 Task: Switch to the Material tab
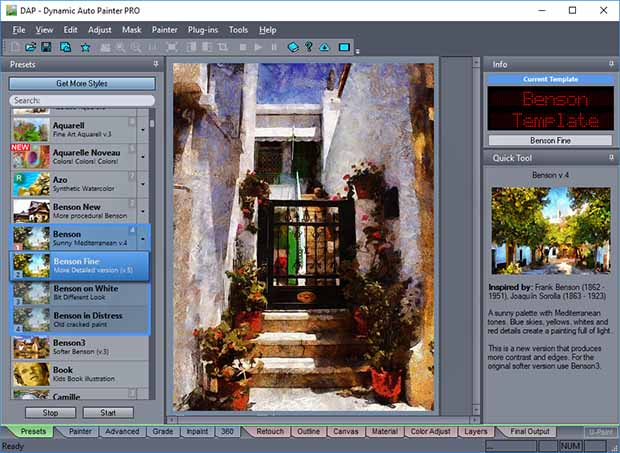coord(384,432)
